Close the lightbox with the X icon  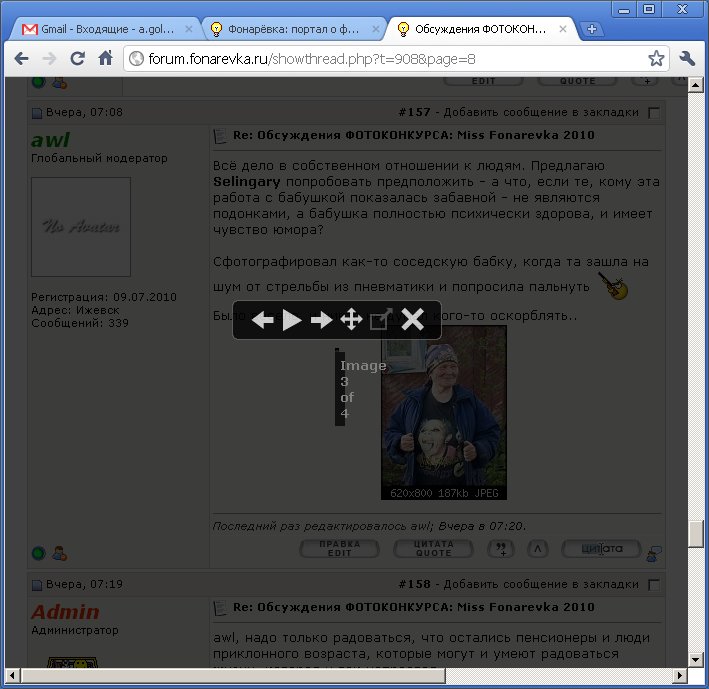click(412, 319)
